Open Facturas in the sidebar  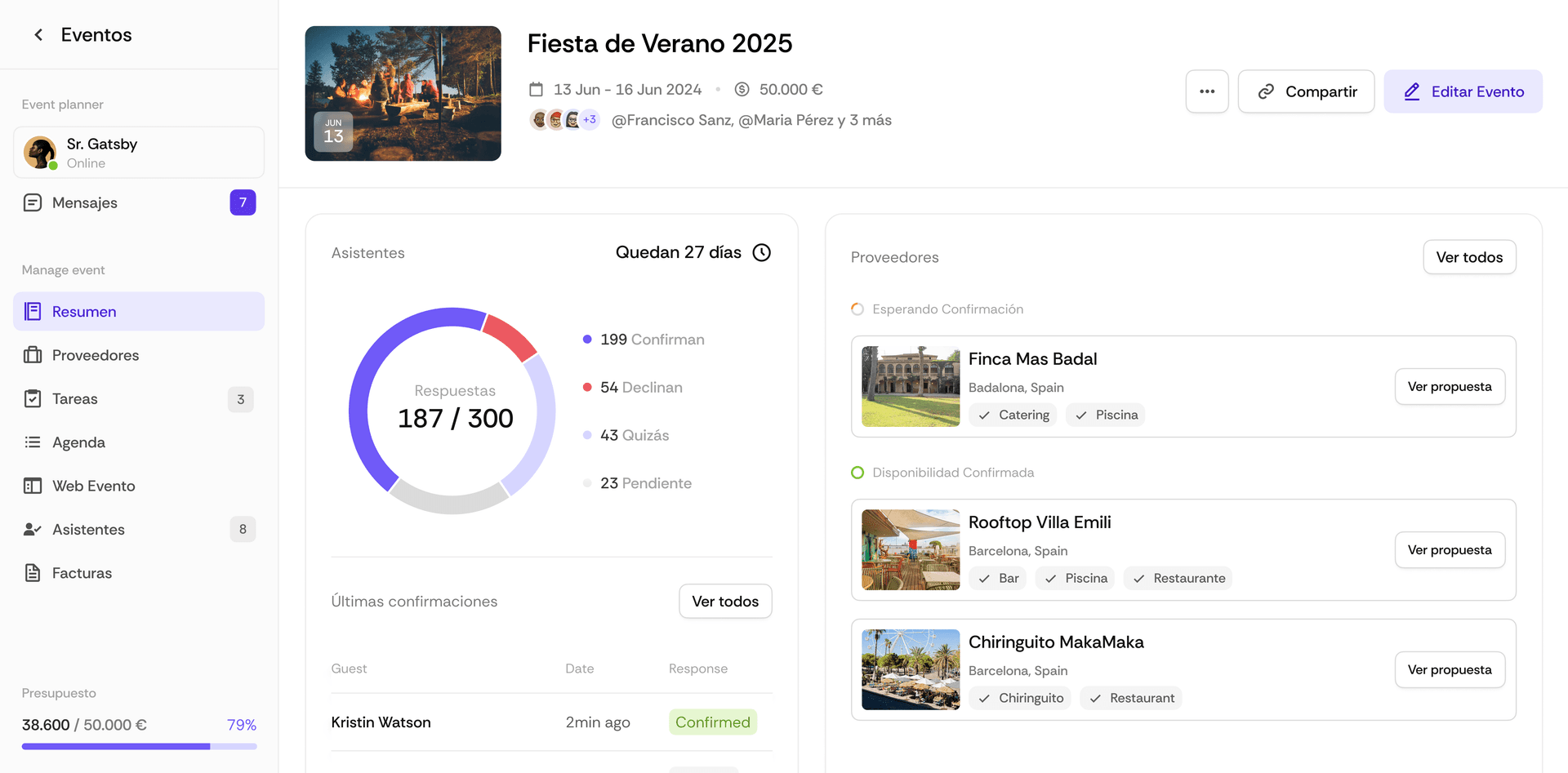click(139, 573)
